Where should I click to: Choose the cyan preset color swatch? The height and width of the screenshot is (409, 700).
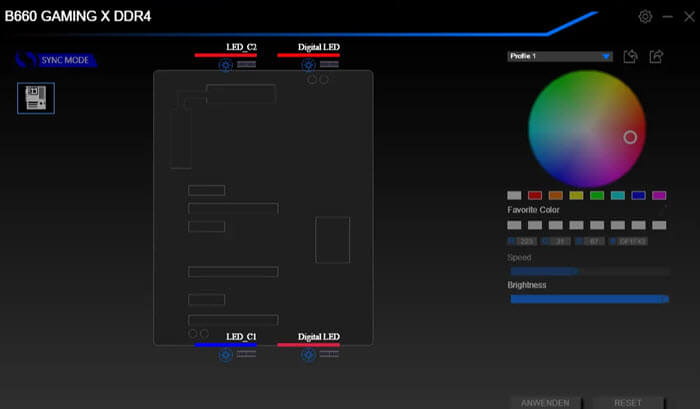pos(618,196)
